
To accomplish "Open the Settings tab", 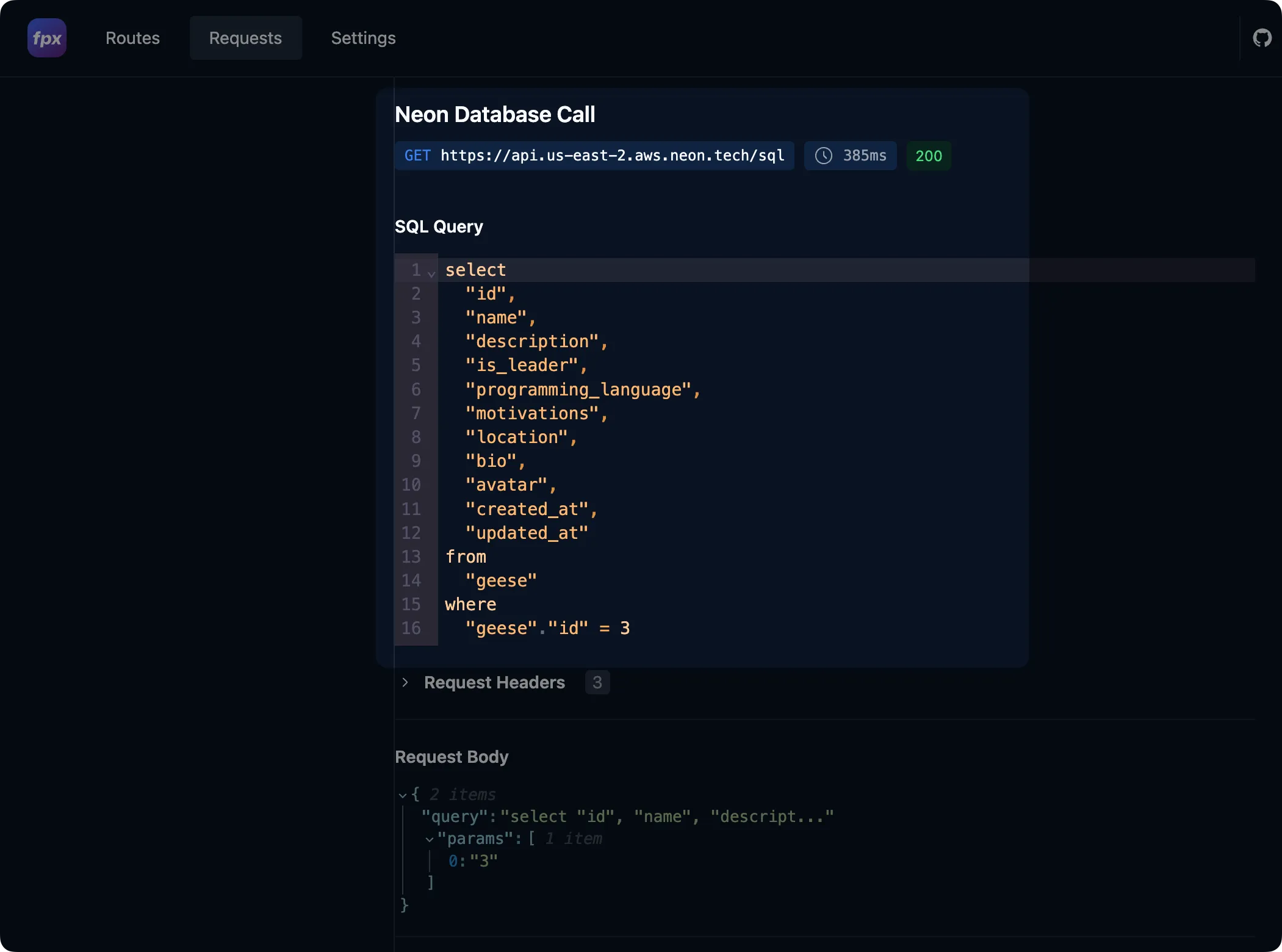I will 363,38.
